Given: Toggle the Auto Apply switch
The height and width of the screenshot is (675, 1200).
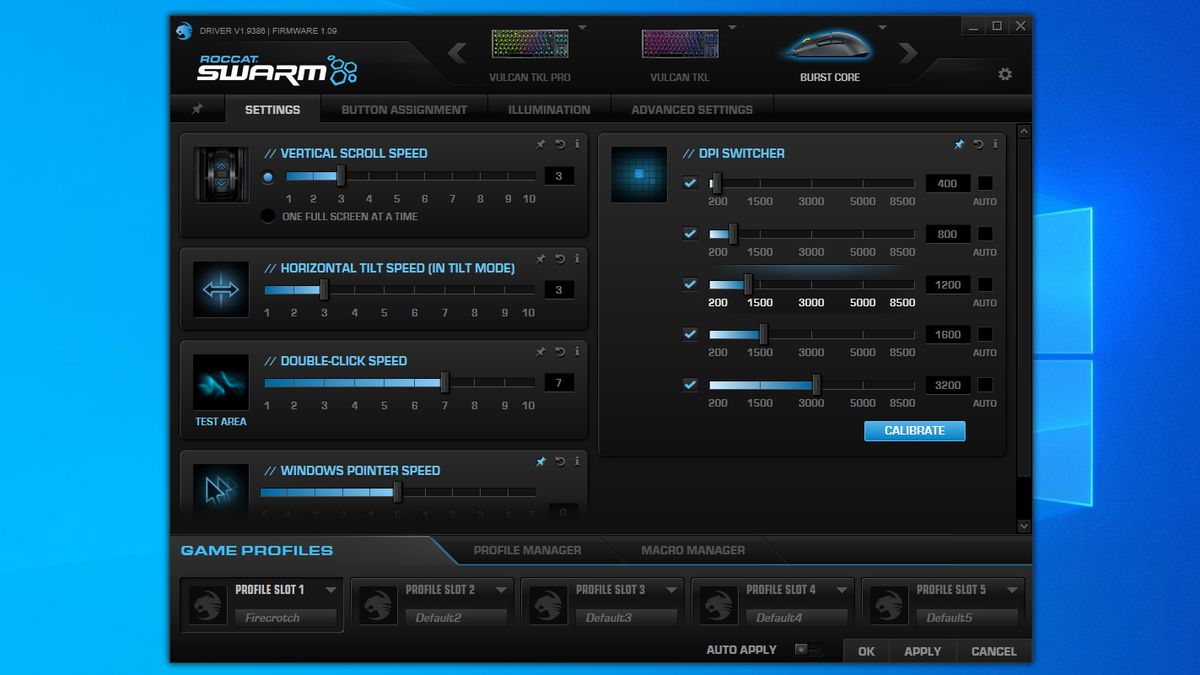Looking at the screenshot, I should (x=807, y=650).
